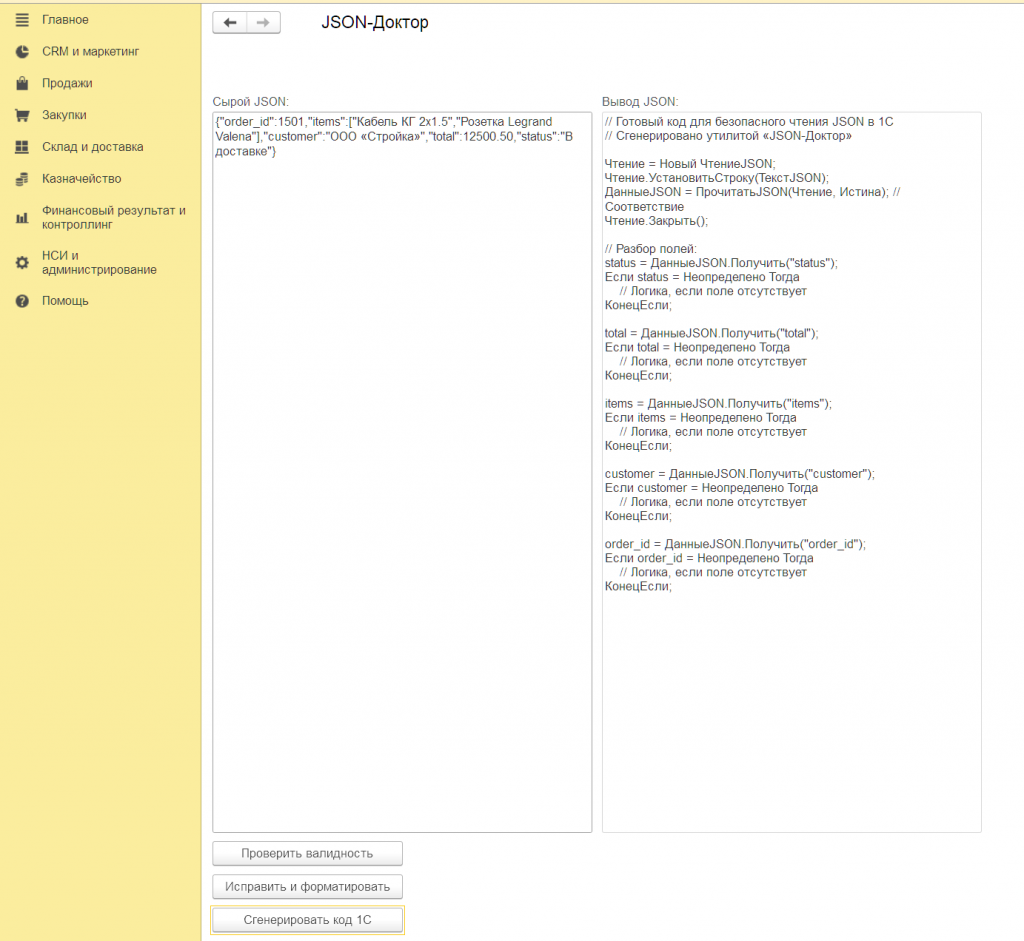
Task: Go forward with the right arrow button
Action: (x=263, y=23)
